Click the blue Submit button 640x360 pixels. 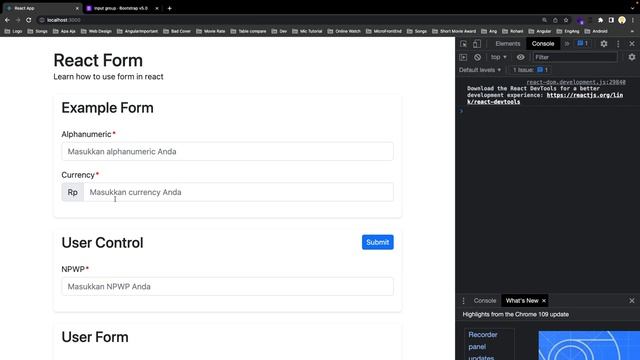378,242
